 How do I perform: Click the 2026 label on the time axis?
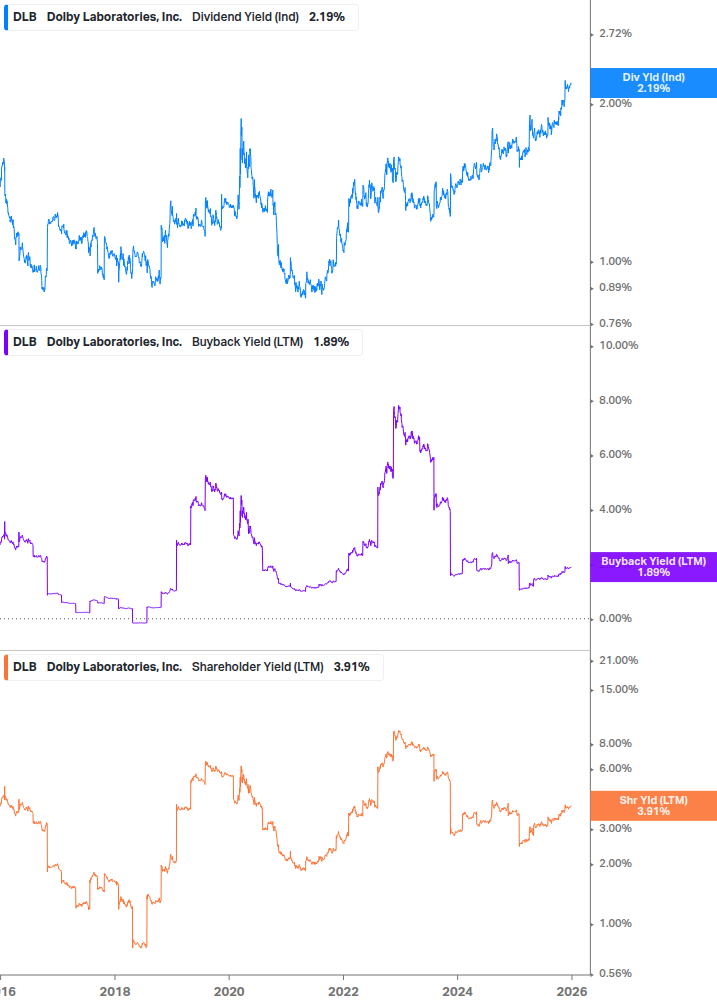pos(572,992)
